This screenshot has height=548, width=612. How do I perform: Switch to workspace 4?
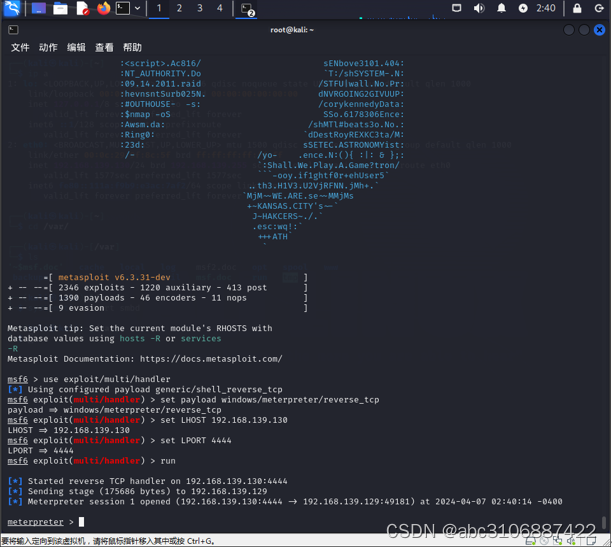pyautogui.click(x=220, y=8)
